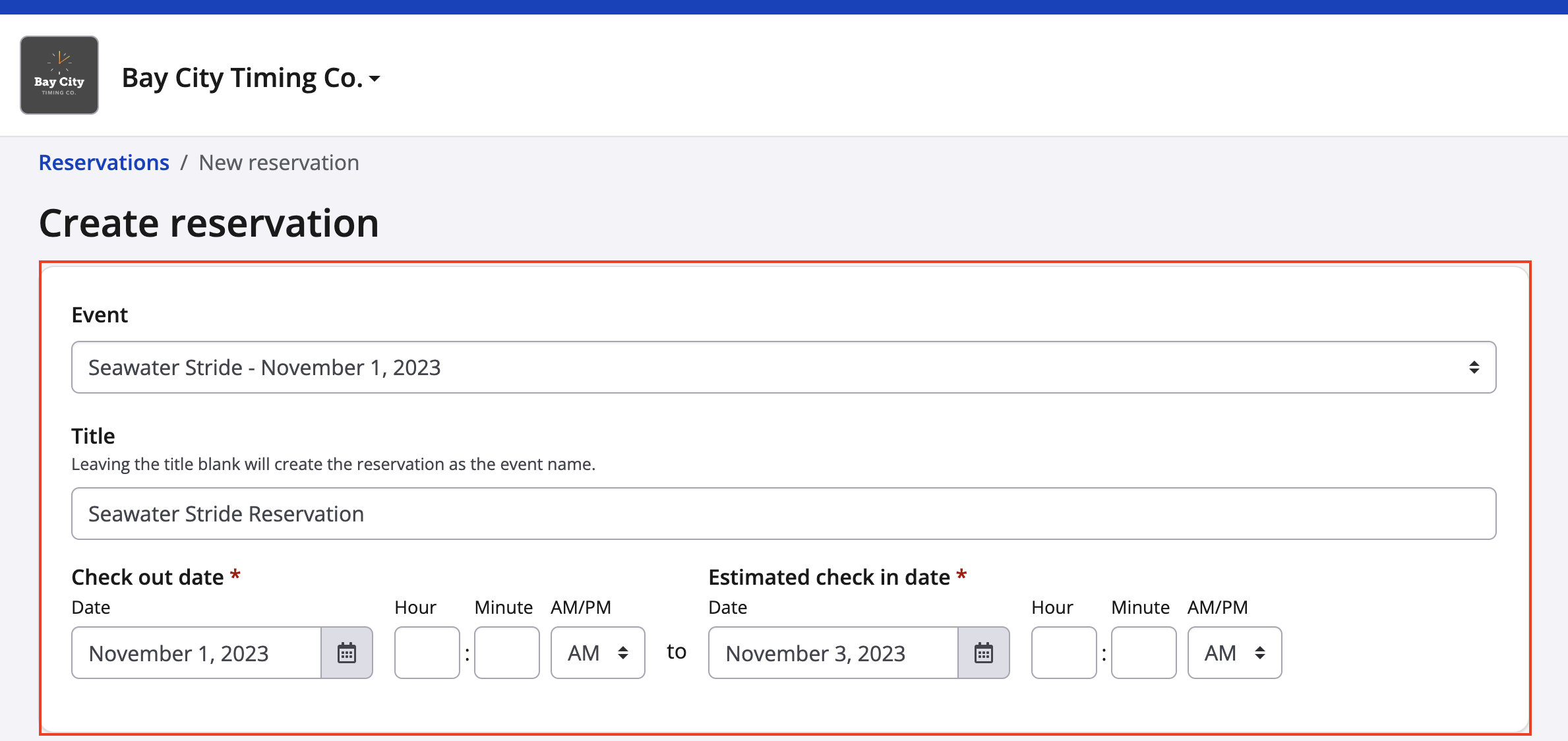Focus the Title text field
Screen dimensions: 1568x741
[x=783, y=514]
